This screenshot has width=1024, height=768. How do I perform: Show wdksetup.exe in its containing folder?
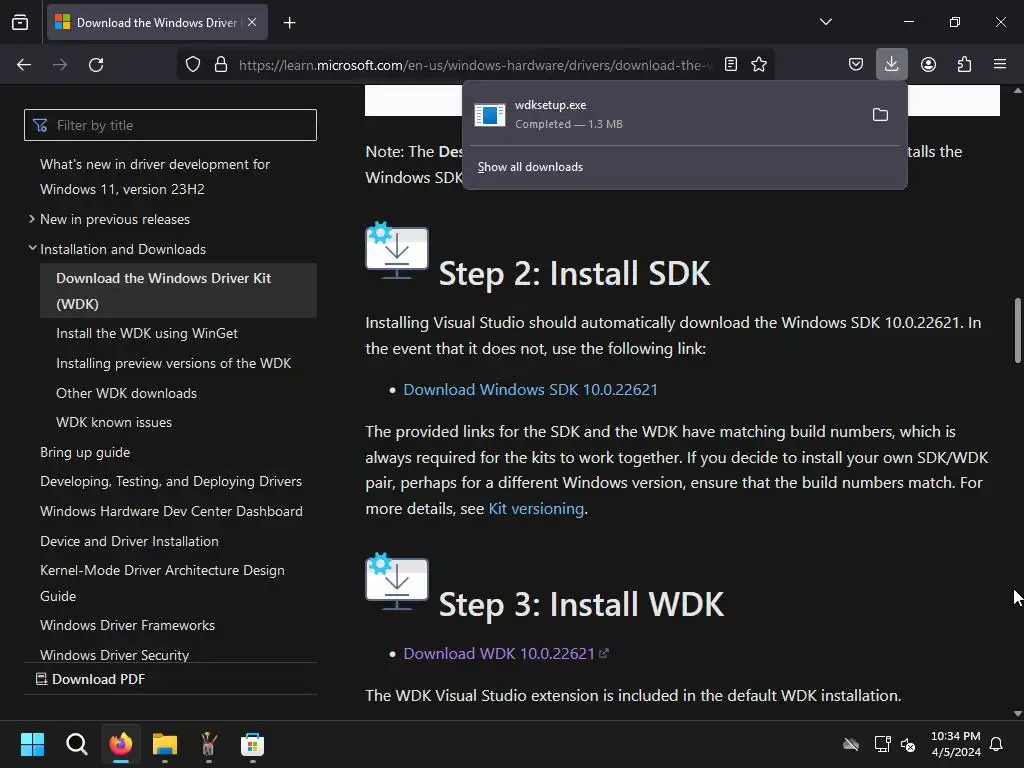tap(880, 115)
